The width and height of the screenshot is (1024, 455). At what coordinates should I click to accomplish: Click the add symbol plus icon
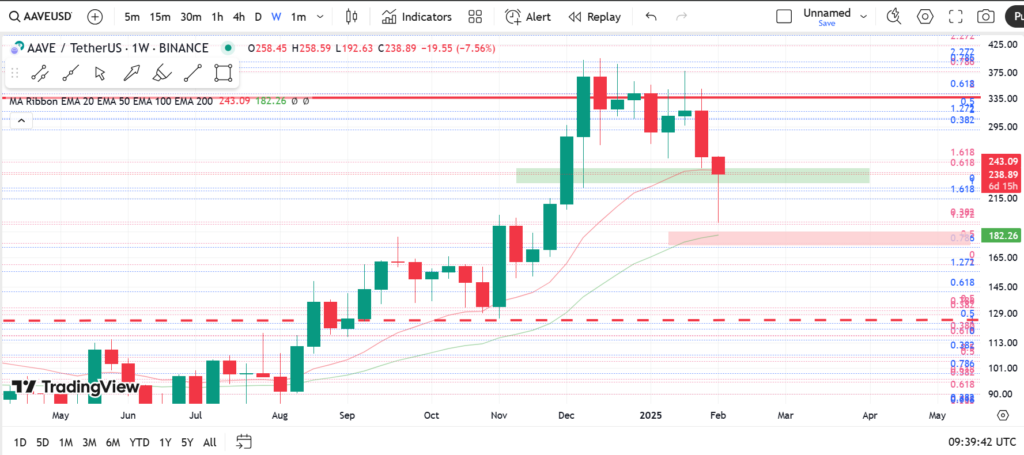94,17
